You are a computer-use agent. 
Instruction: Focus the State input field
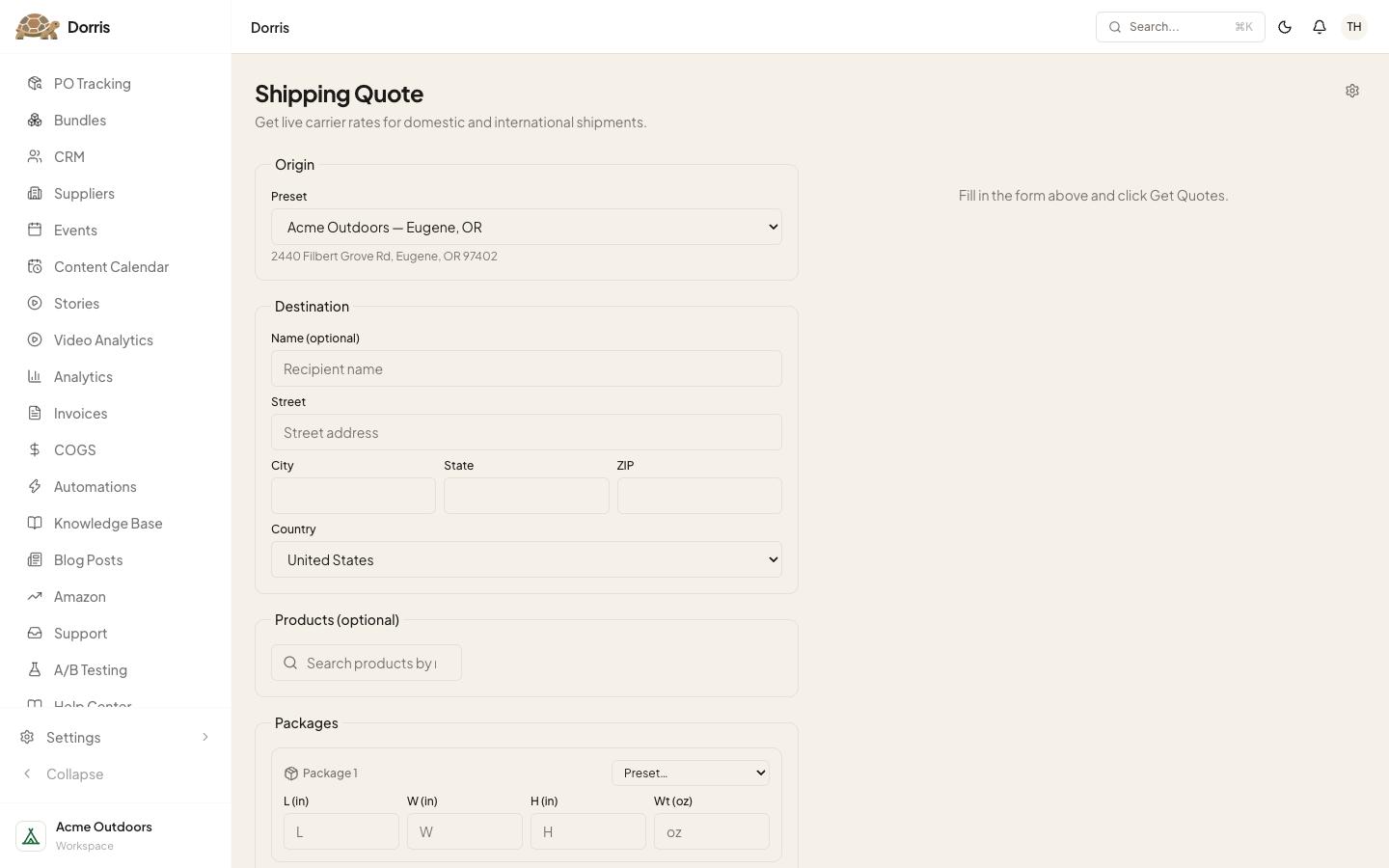527,496
